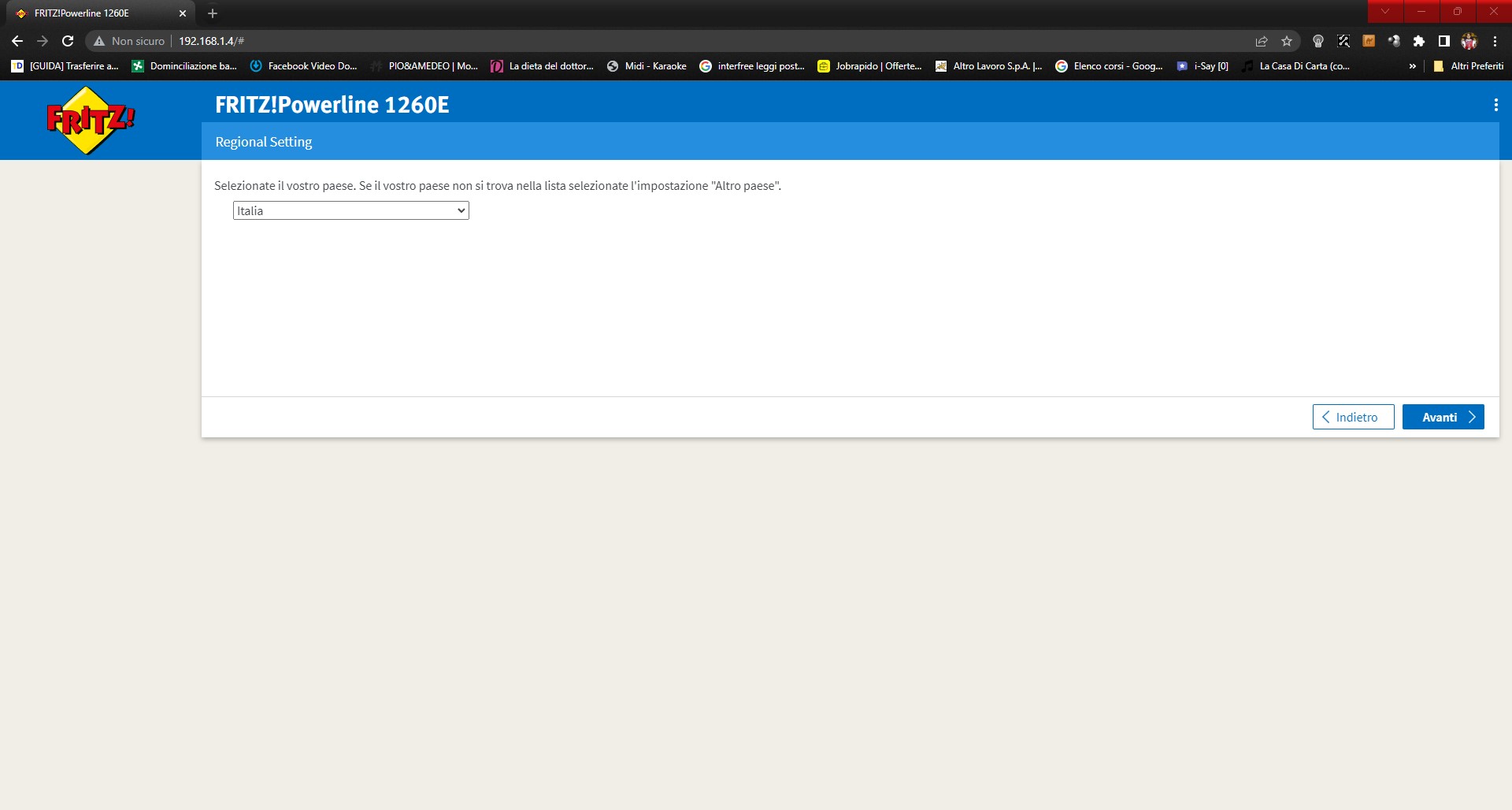Open the Elenco corsi - Goog... bookmark

1110,66
